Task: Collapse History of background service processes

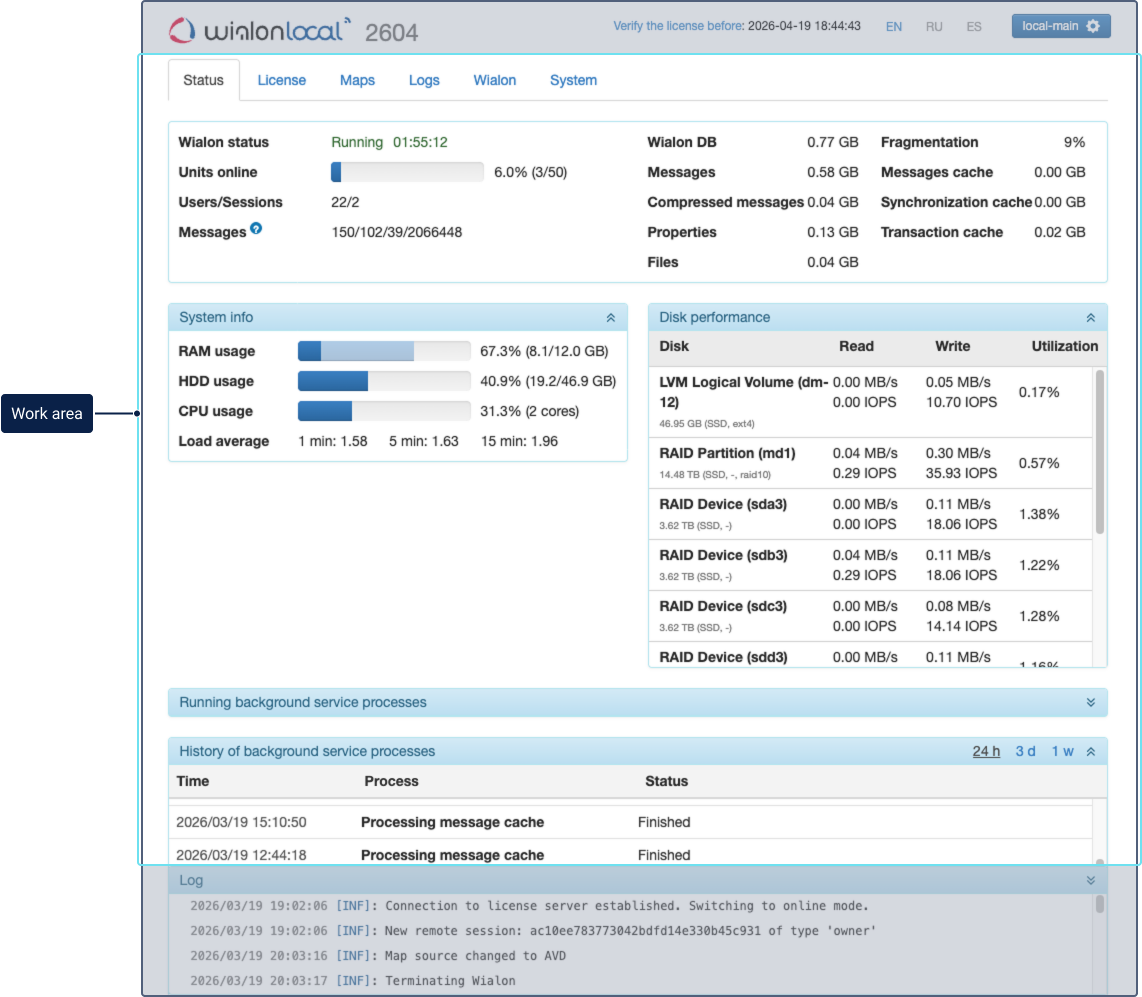Action: [1090, 752]
